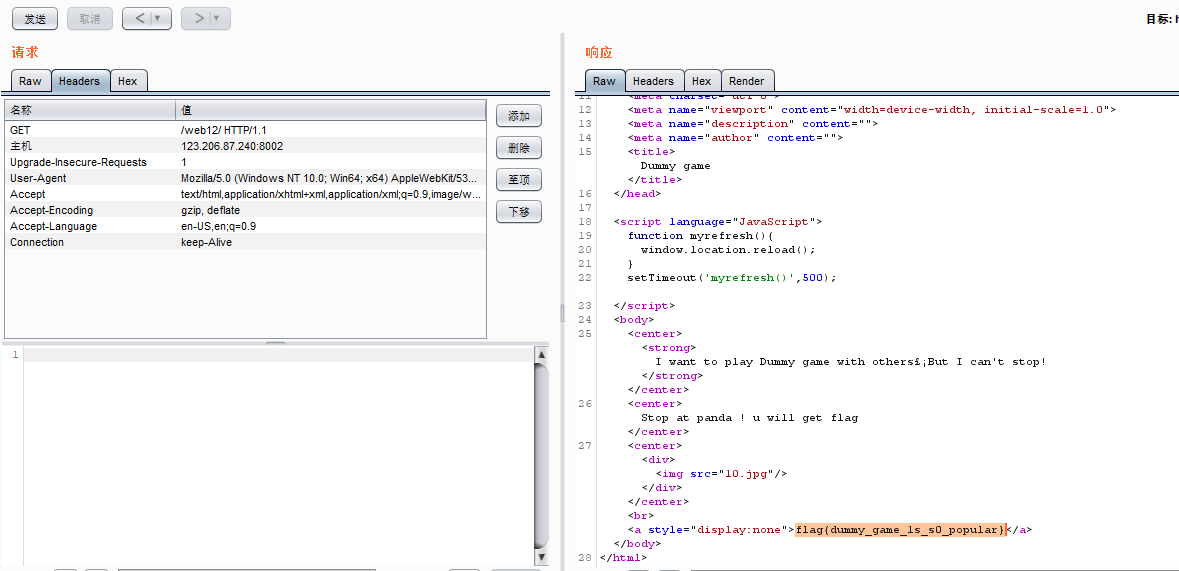Sort by the 名称 column header

[x=90, y=111]
